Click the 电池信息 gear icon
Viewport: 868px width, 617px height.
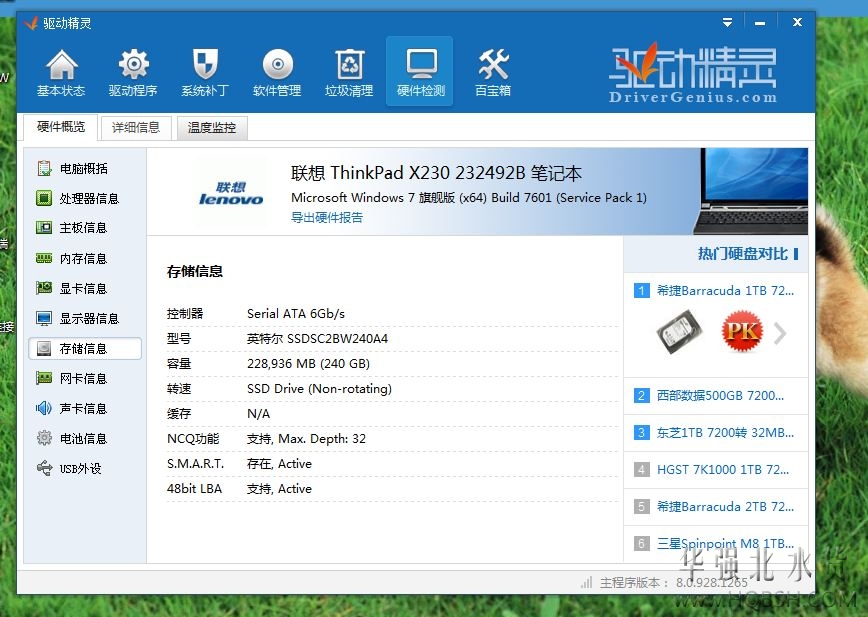pos(44,438)
